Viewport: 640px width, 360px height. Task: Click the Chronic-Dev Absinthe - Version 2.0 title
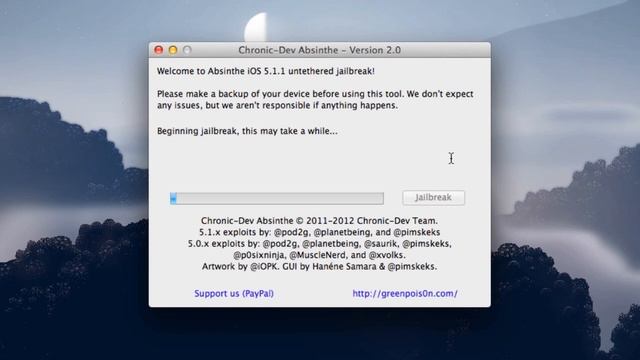coord(320,50)
